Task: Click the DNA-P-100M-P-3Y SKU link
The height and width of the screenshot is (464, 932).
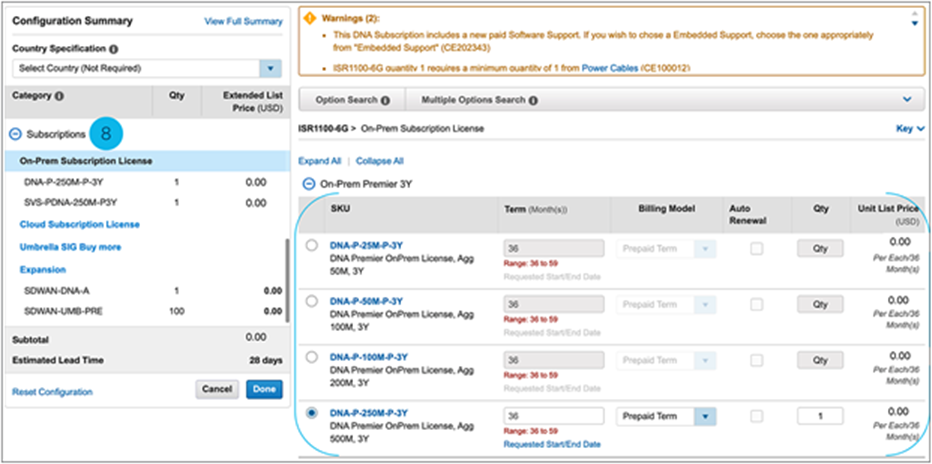Action: pos(369,357)
